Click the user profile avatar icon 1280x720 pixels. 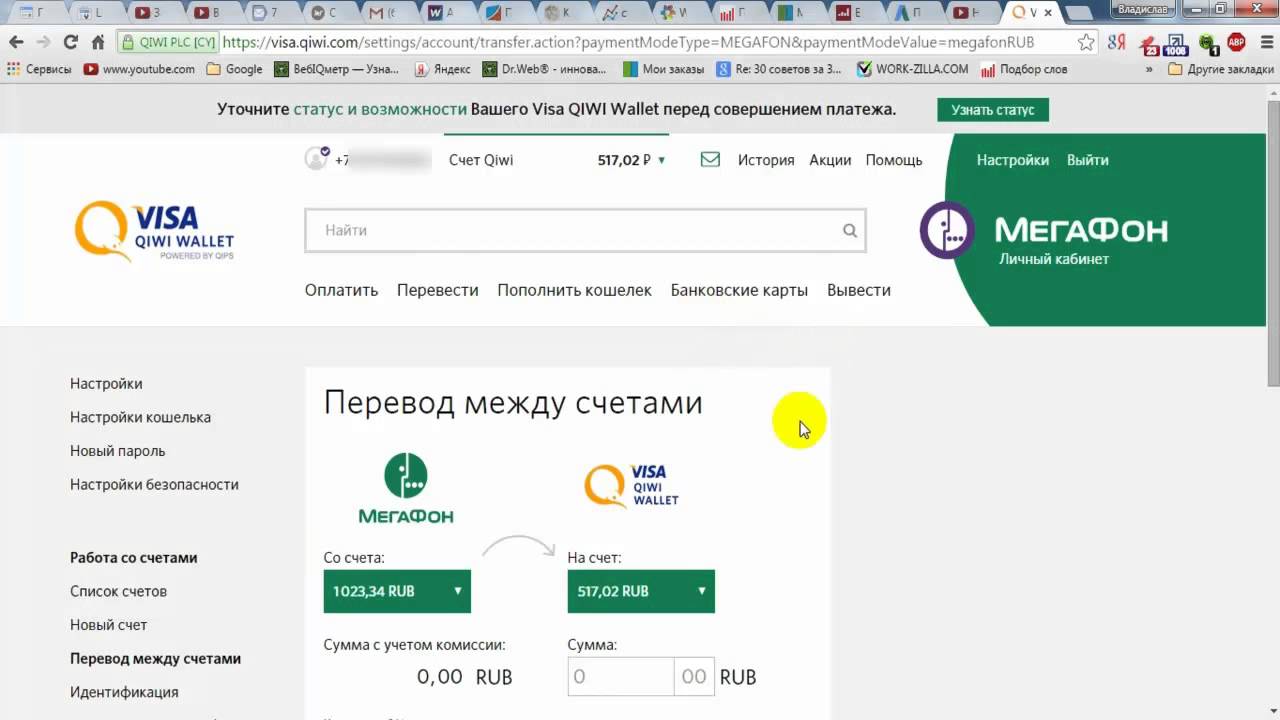pos(316,159)
